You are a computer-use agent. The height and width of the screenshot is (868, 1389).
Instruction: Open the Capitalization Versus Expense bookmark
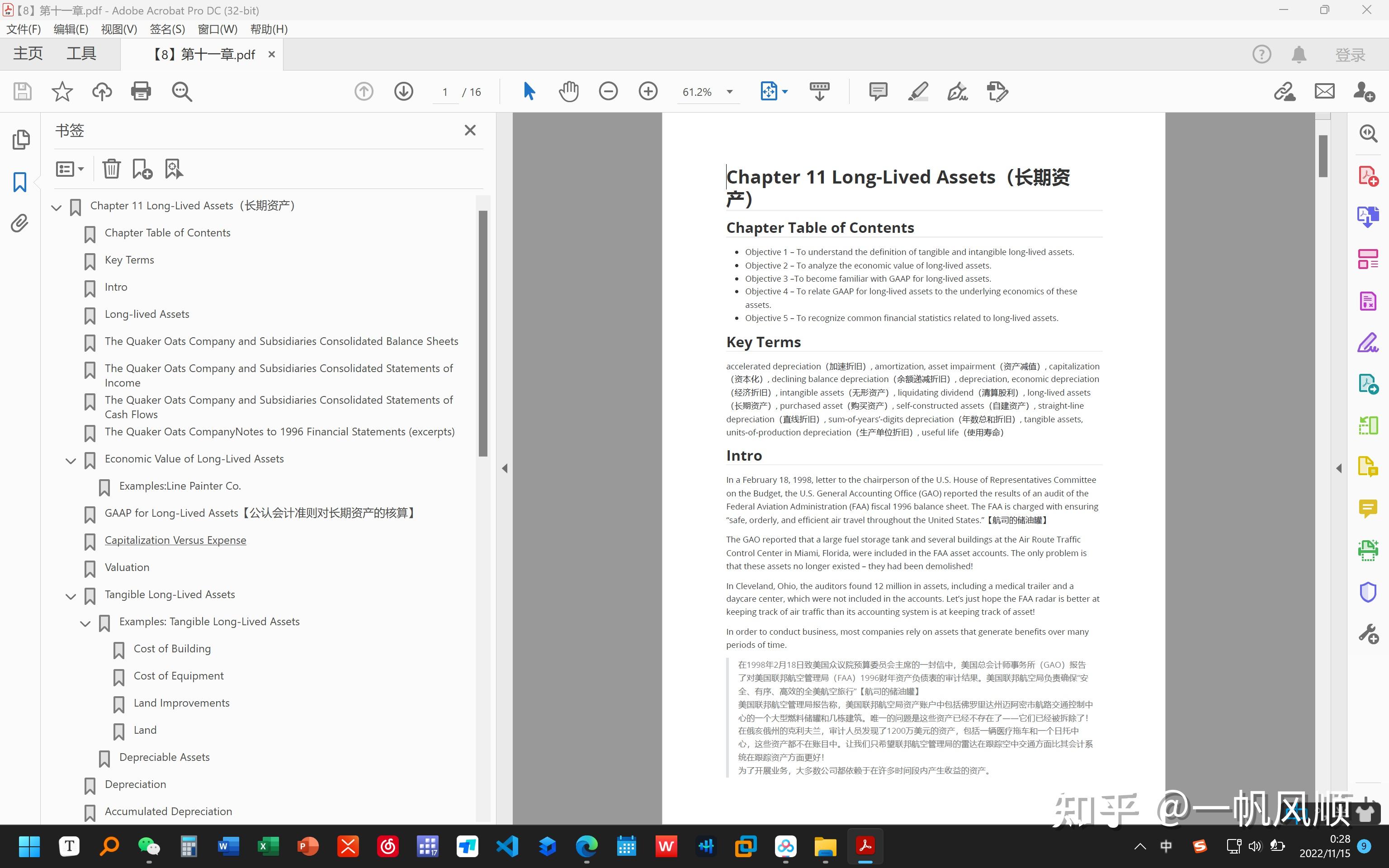[175, 540]
